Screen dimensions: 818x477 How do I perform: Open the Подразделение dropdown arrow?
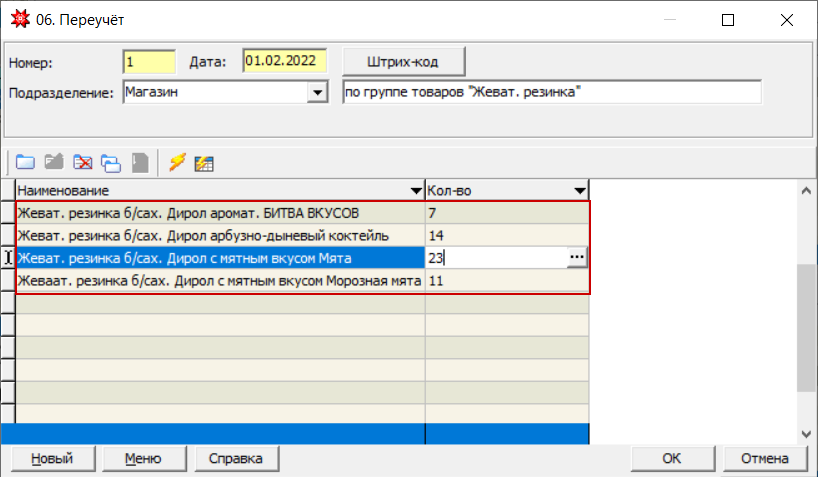point(317,92)
